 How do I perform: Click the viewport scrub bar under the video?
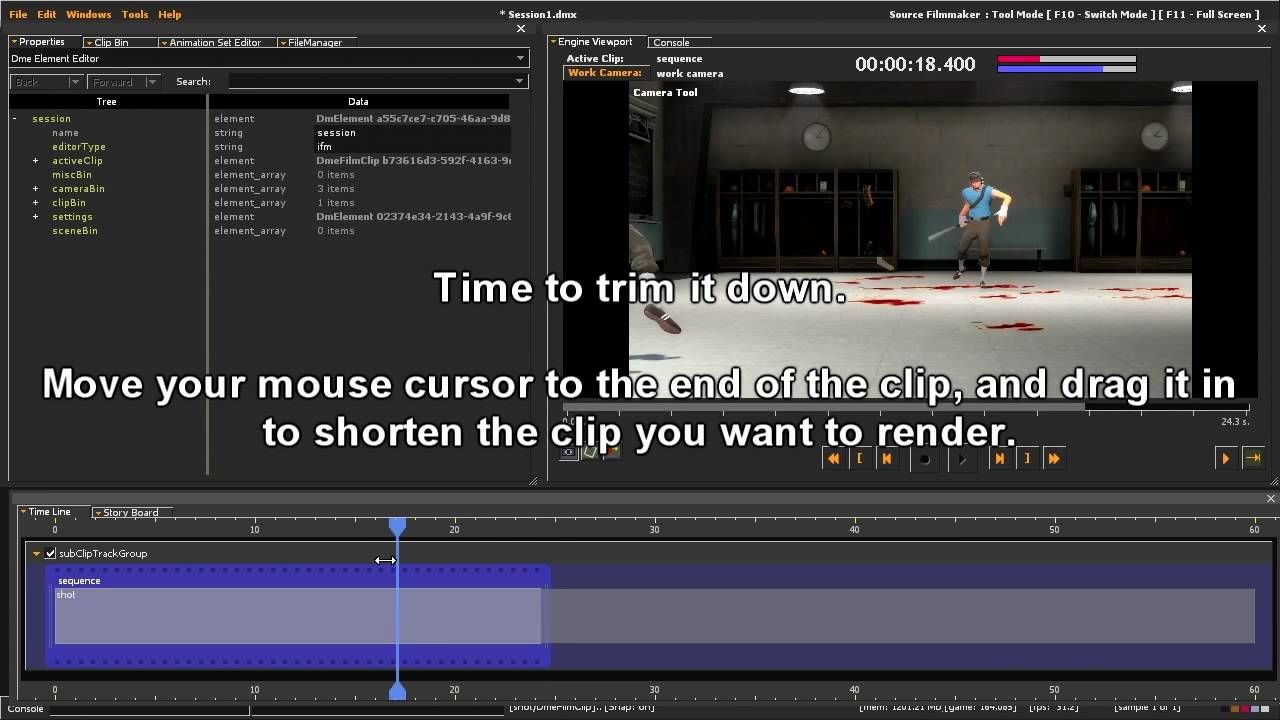coord(905,408)
